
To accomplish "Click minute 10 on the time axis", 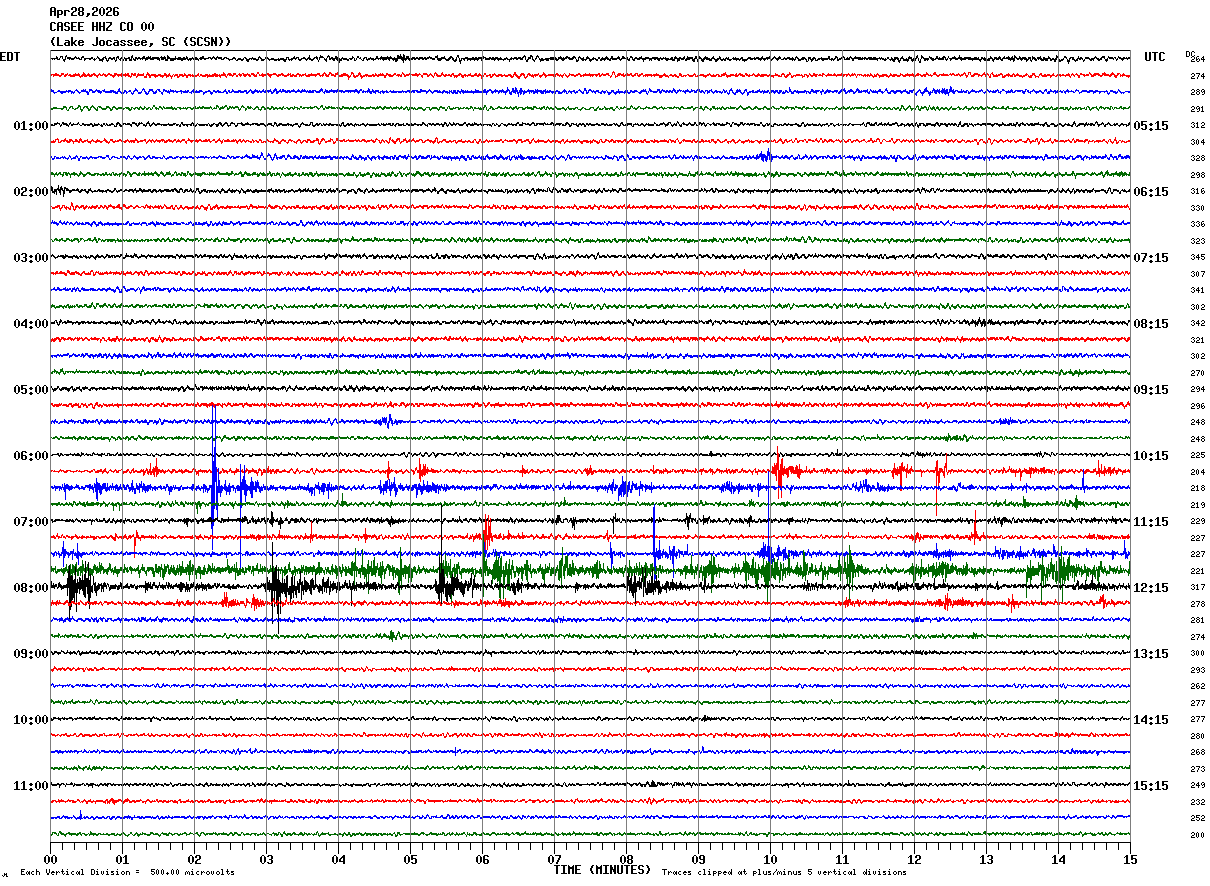I will 770,859.
